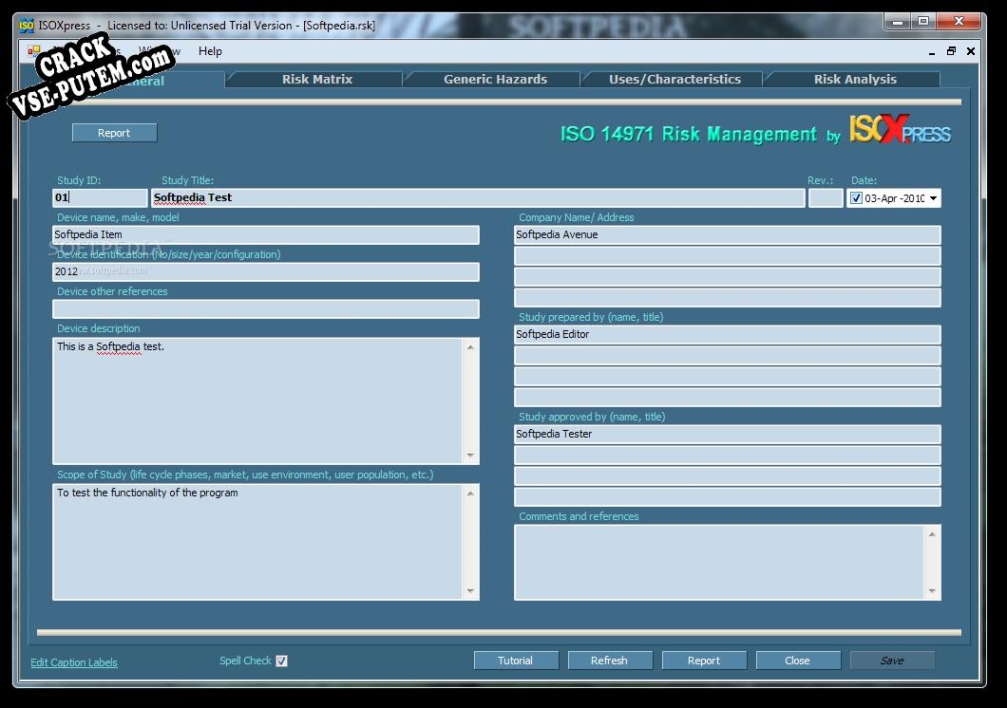This screenshot has width=1007, height=708.
Task: Open the Help menu
Action: click(x=210, y=51)
